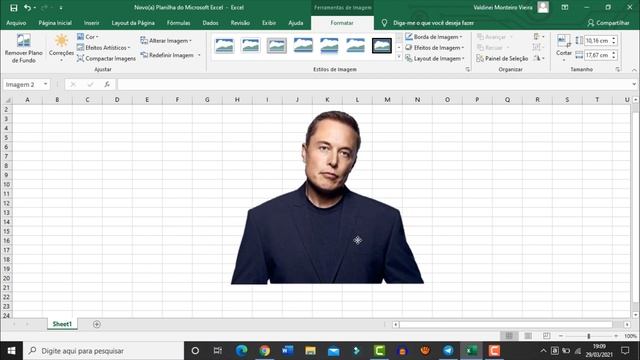Click the zoom in plus button

pyautogui.click(x=616, y=336)
